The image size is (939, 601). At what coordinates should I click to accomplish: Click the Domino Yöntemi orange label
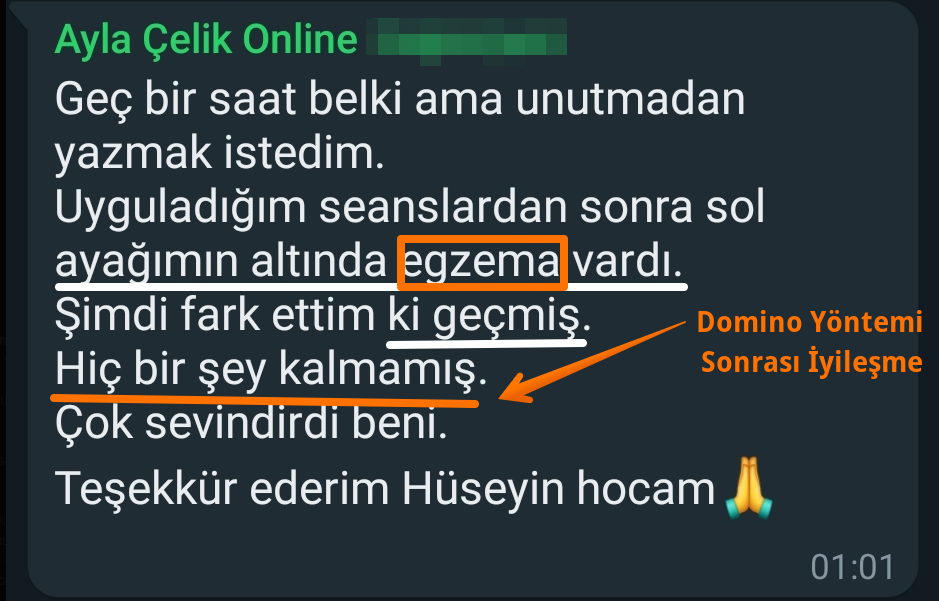click(810, 322)
